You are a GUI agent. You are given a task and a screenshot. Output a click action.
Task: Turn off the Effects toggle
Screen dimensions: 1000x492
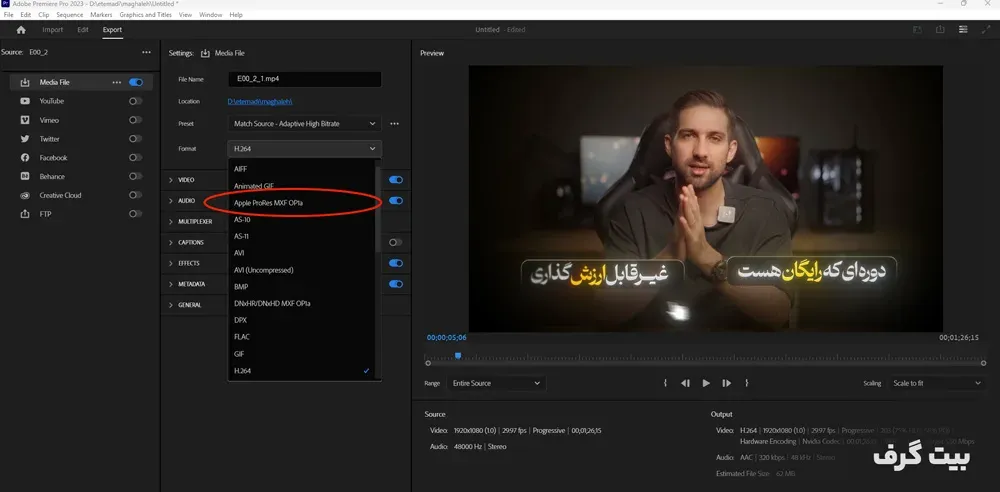click(396, 263)
